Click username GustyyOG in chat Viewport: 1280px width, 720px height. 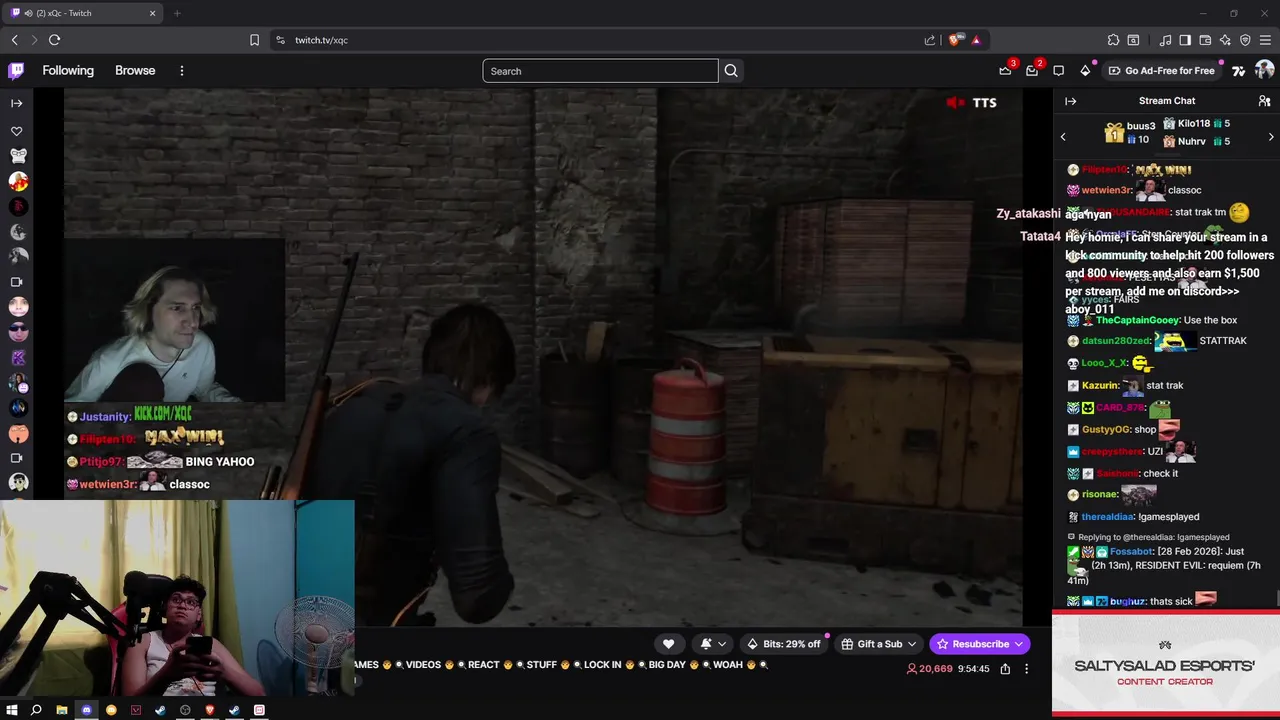tap(1105, 429)
